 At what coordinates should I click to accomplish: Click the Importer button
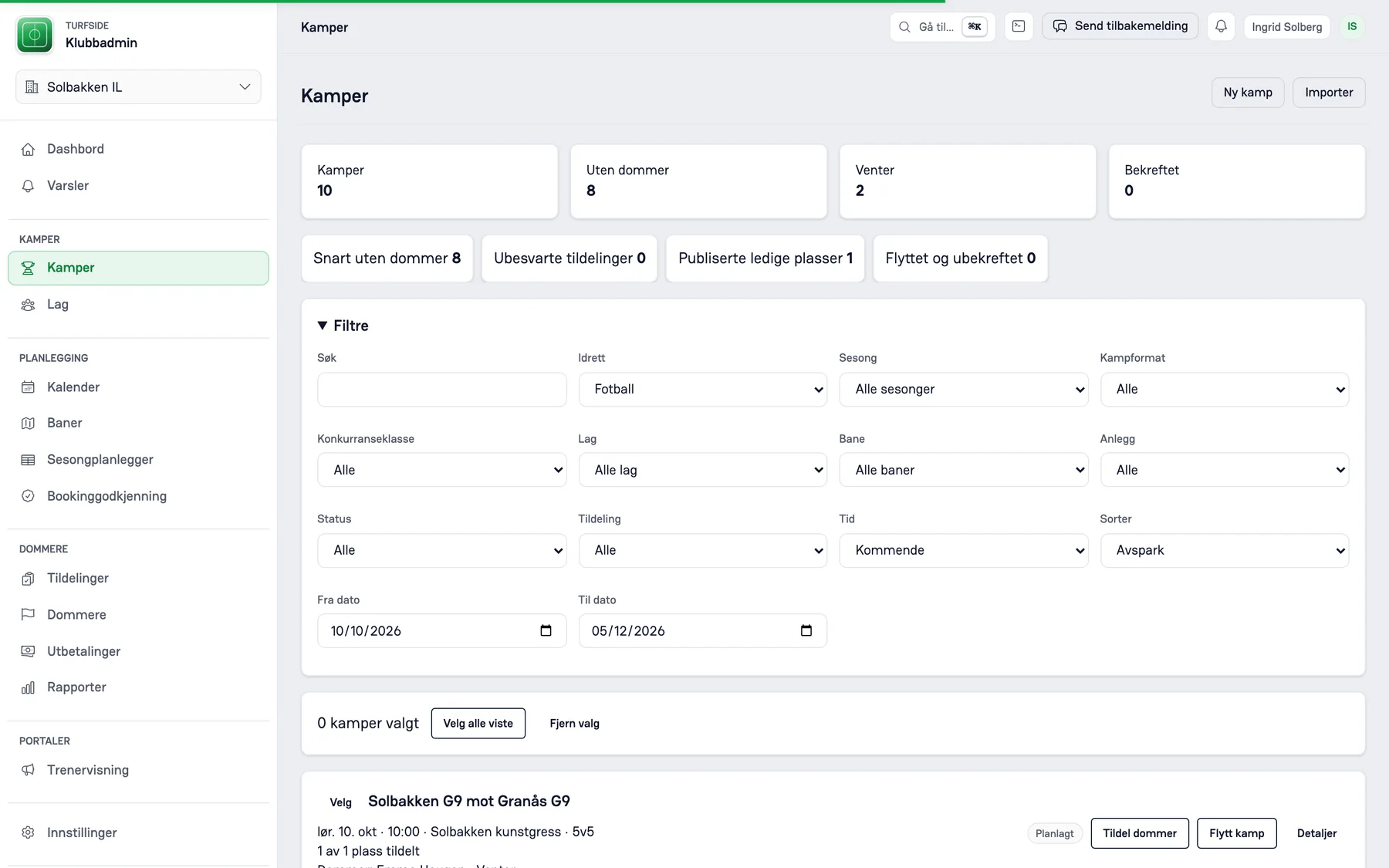point(1329,93)
